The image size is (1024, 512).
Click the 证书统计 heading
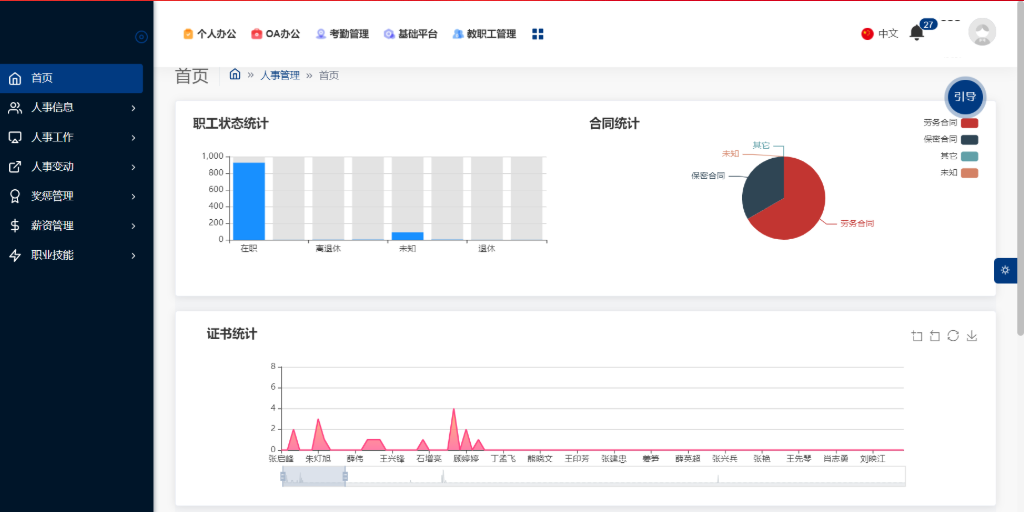click(x=232, y=334)
